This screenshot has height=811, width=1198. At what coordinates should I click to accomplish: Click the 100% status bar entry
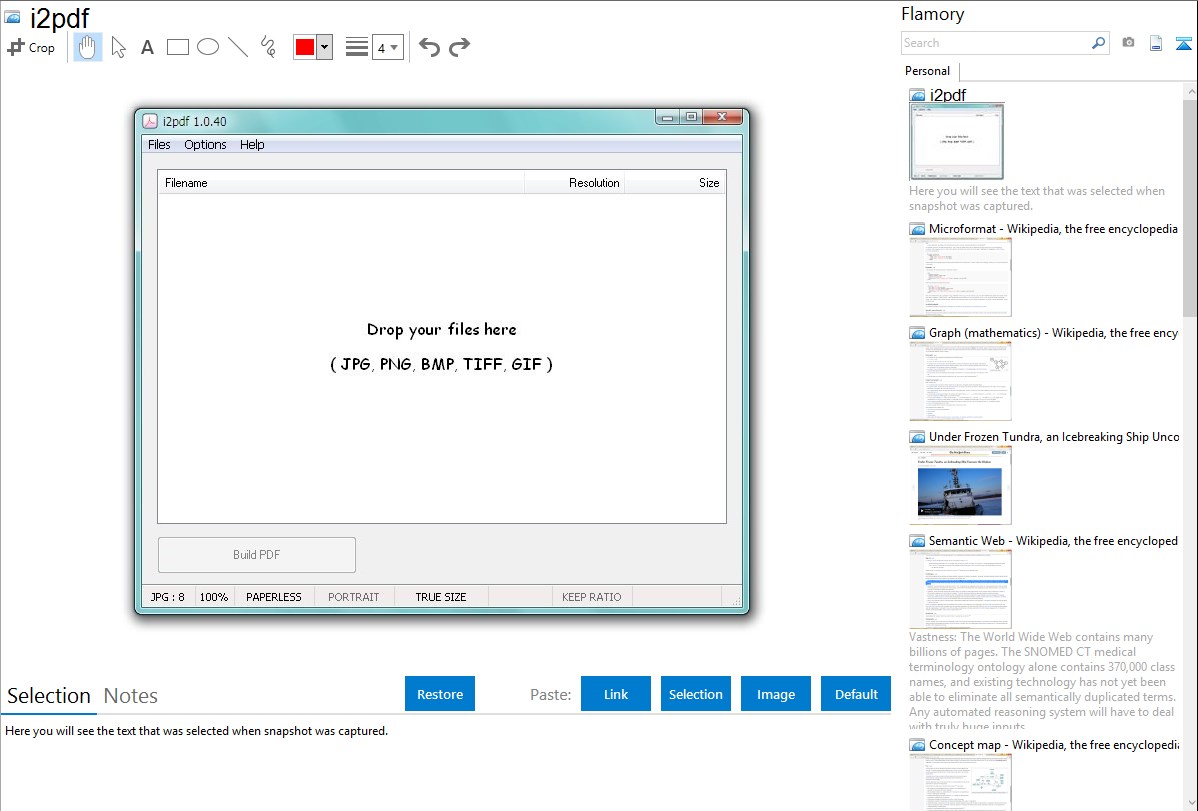pyautogui.click(x=214, y=597)
